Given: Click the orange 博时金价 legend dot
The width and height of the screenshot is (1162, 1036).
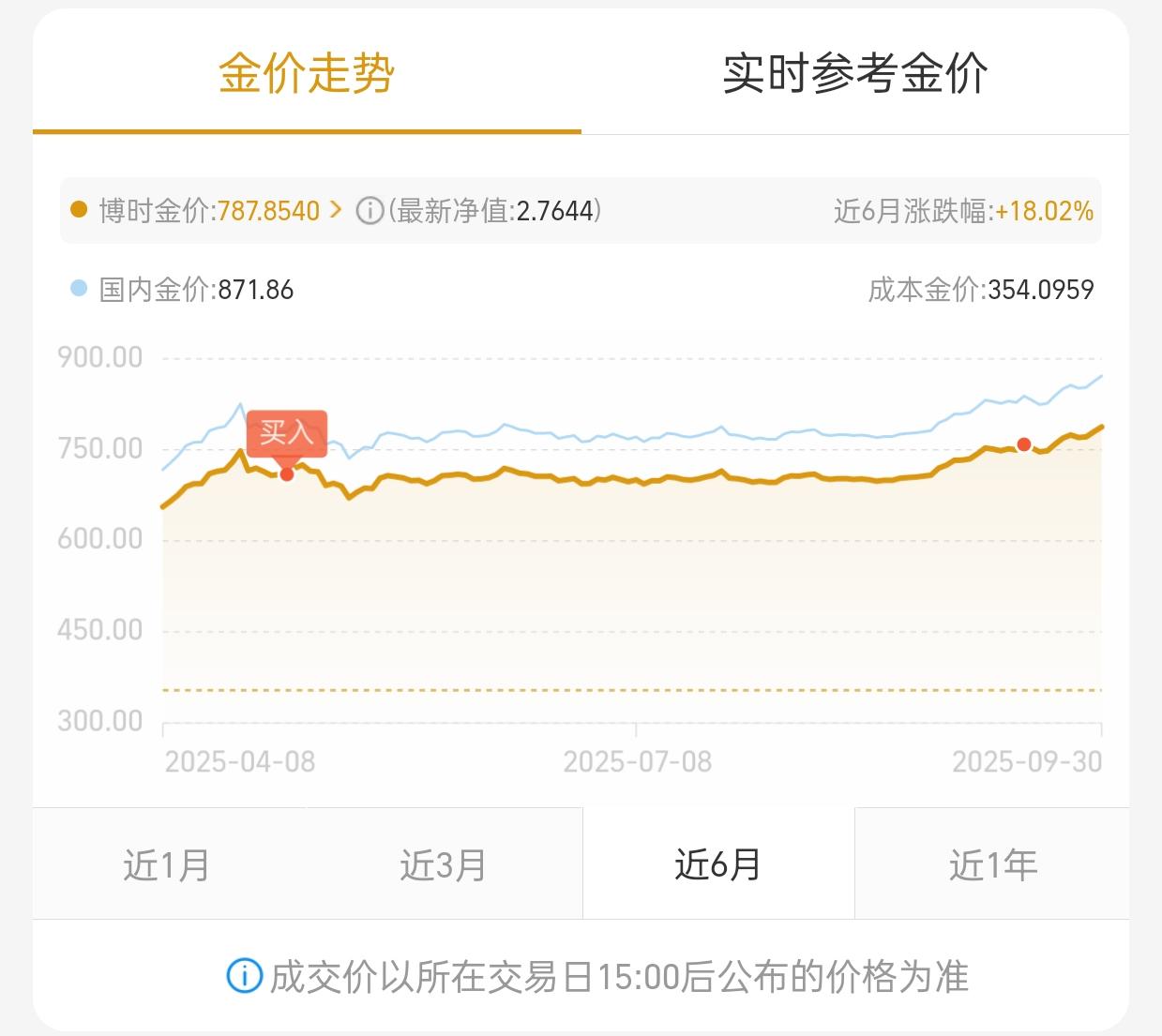Looking at the screenshot, I should [x=79, y=210].
